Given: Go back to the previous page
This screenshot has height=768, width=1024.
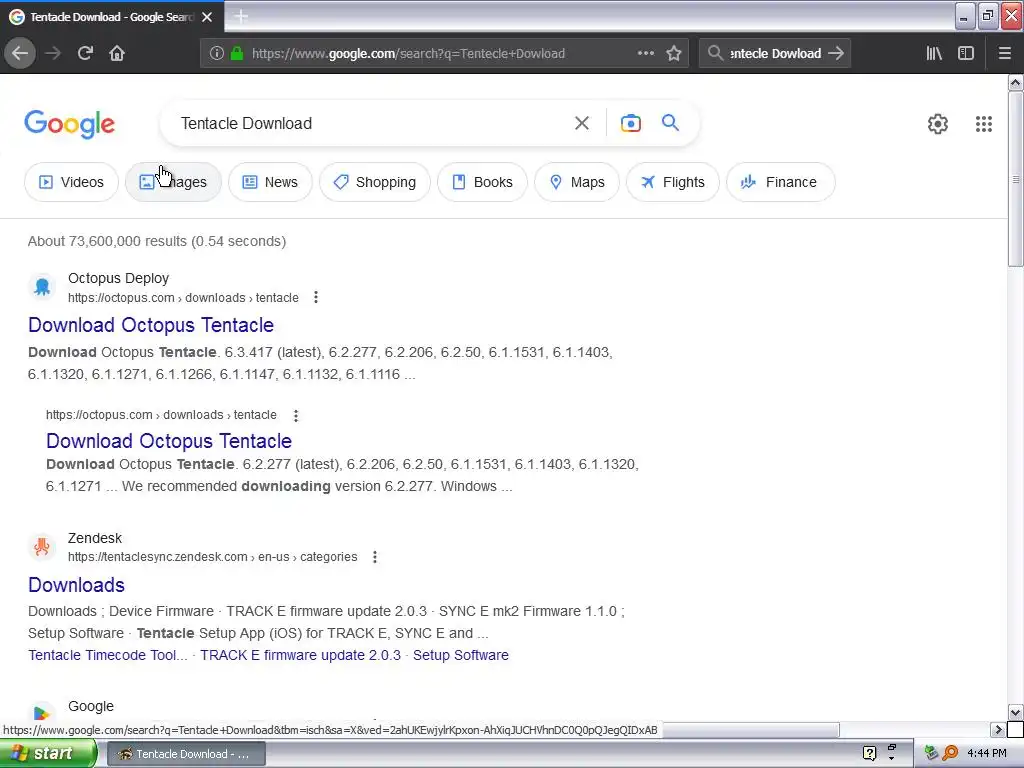Looking at the screenshot, I should pyautogui.click(x=20, y=53).
